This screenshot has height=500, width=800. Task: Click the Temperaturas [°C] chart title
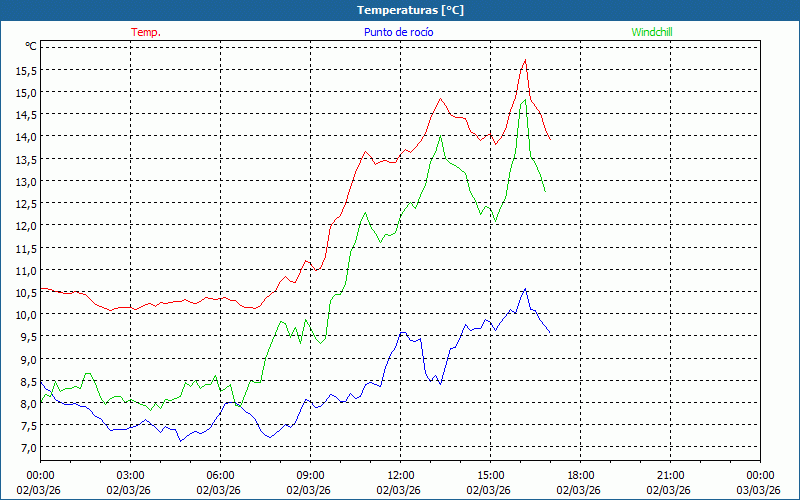(x=410, y=10)
